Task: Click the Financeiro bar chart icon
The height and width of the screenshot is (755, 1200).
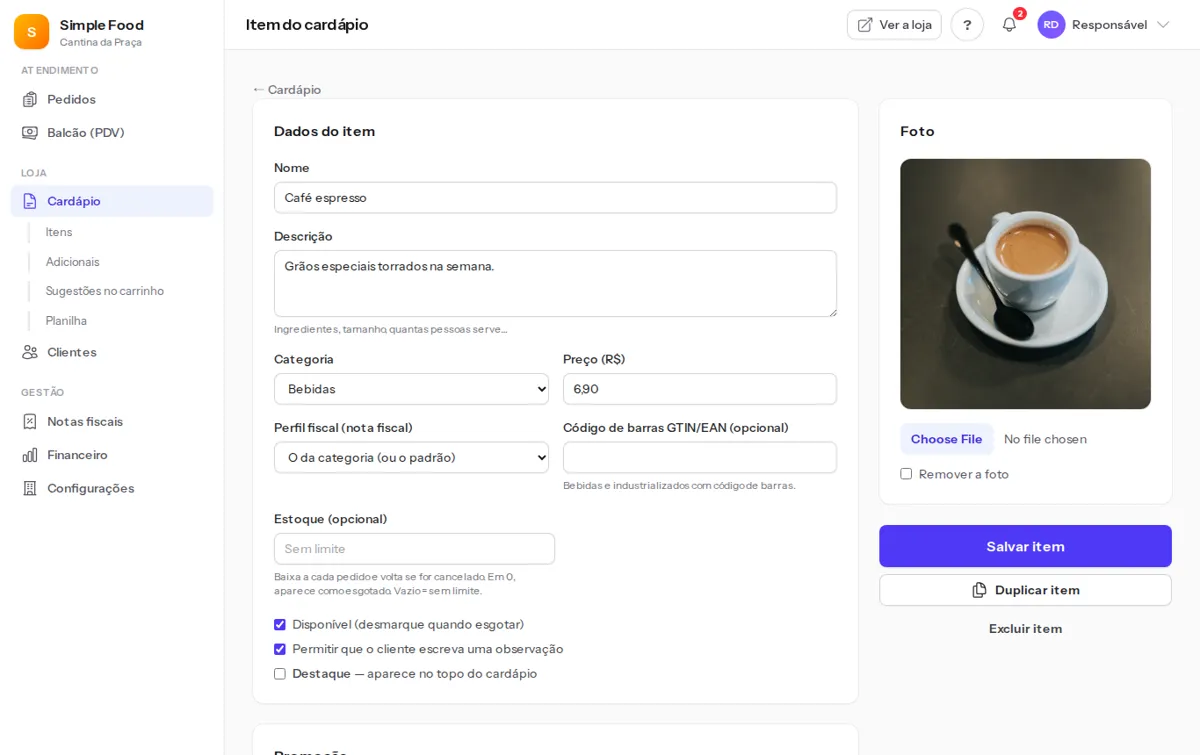Action: (30, 455)
